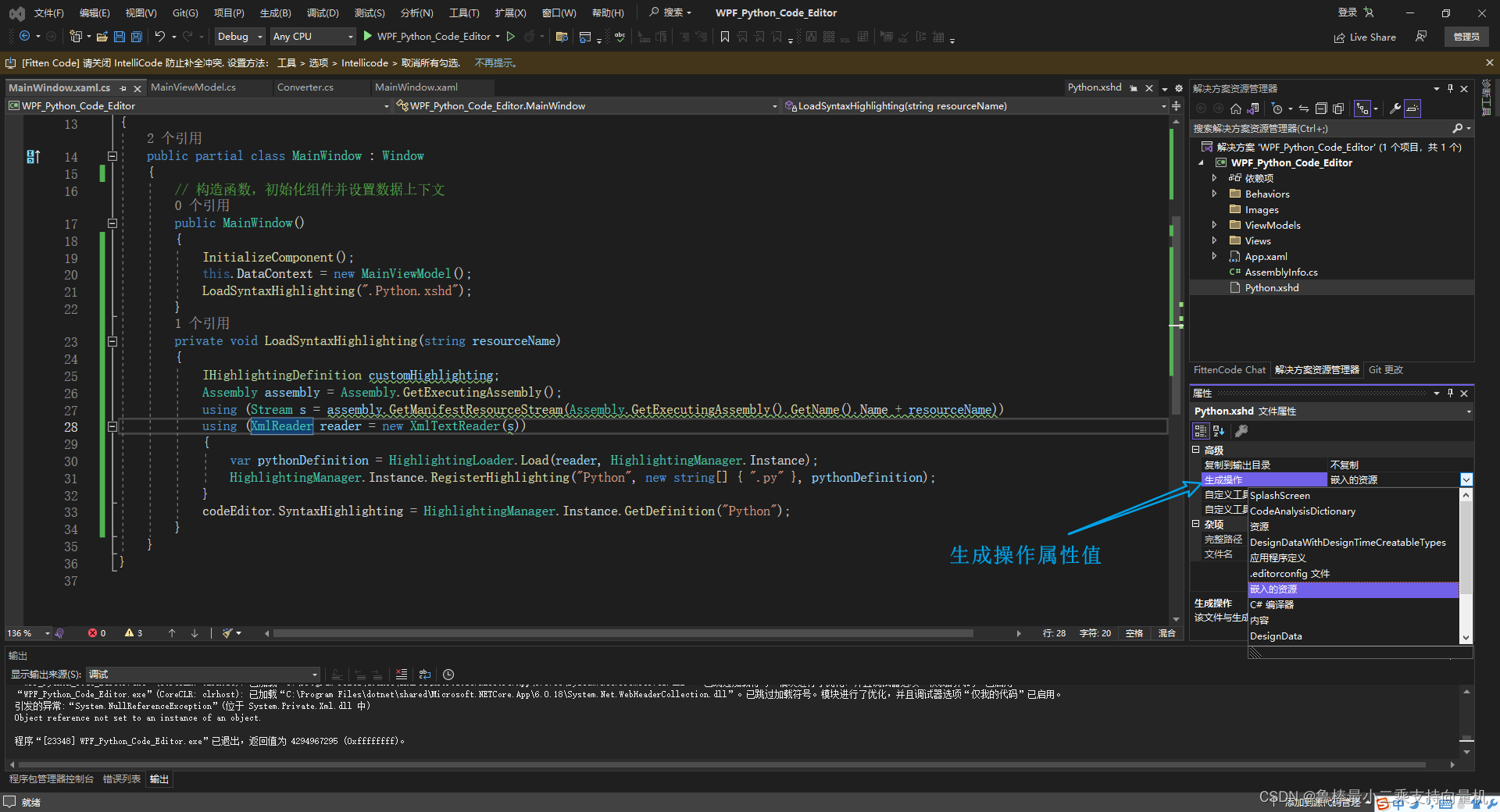
Task: Open the 调试(D) menu
Action: click(323, 12)
